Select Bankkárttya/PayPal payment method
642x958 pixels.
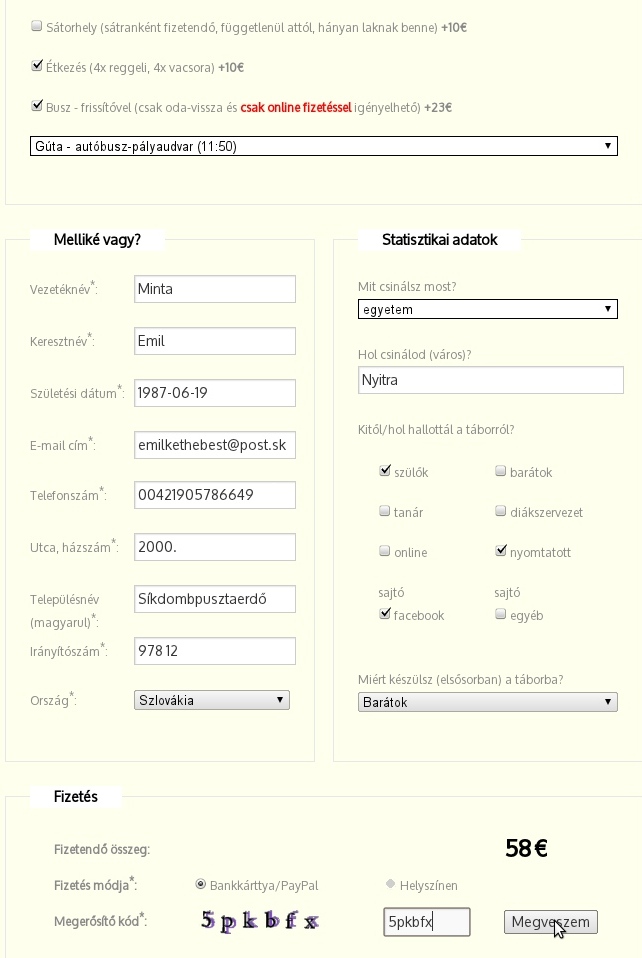pyautogui.click(x=201, y=884)
